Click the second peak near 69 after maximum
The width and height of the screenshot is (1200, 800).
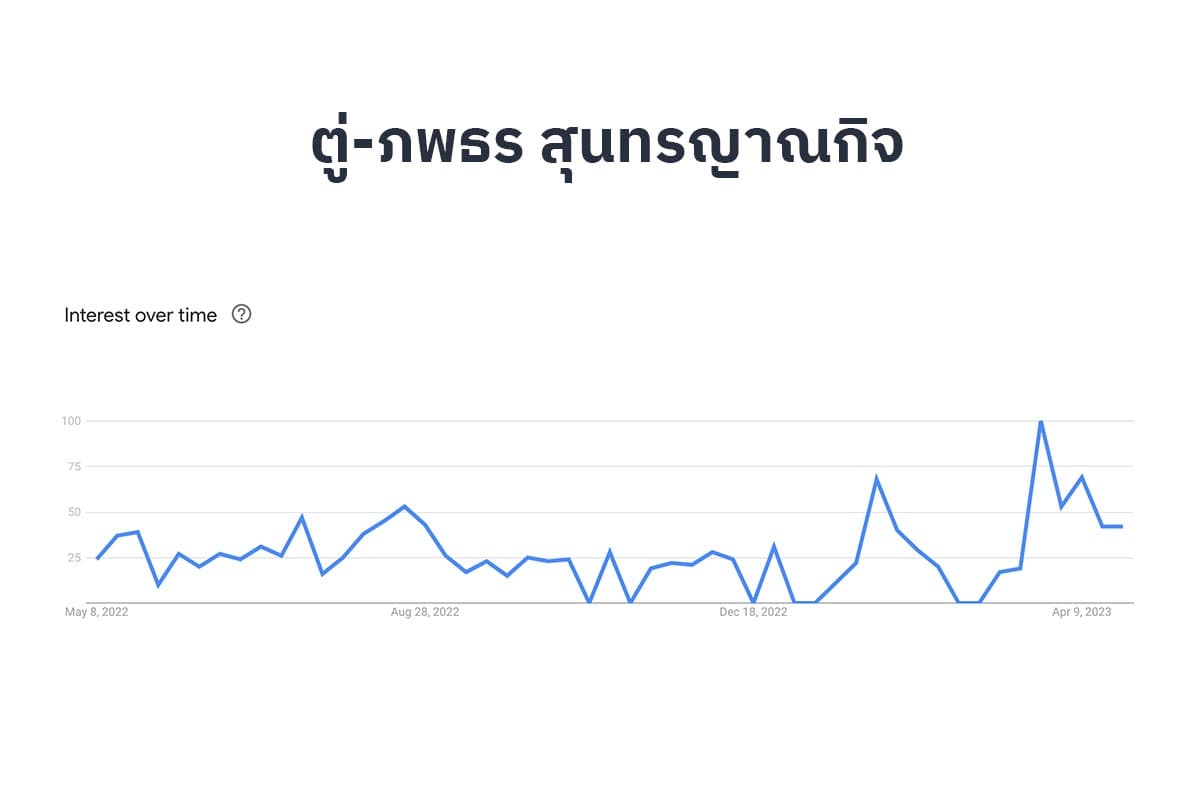click(x=1081, y=477)
